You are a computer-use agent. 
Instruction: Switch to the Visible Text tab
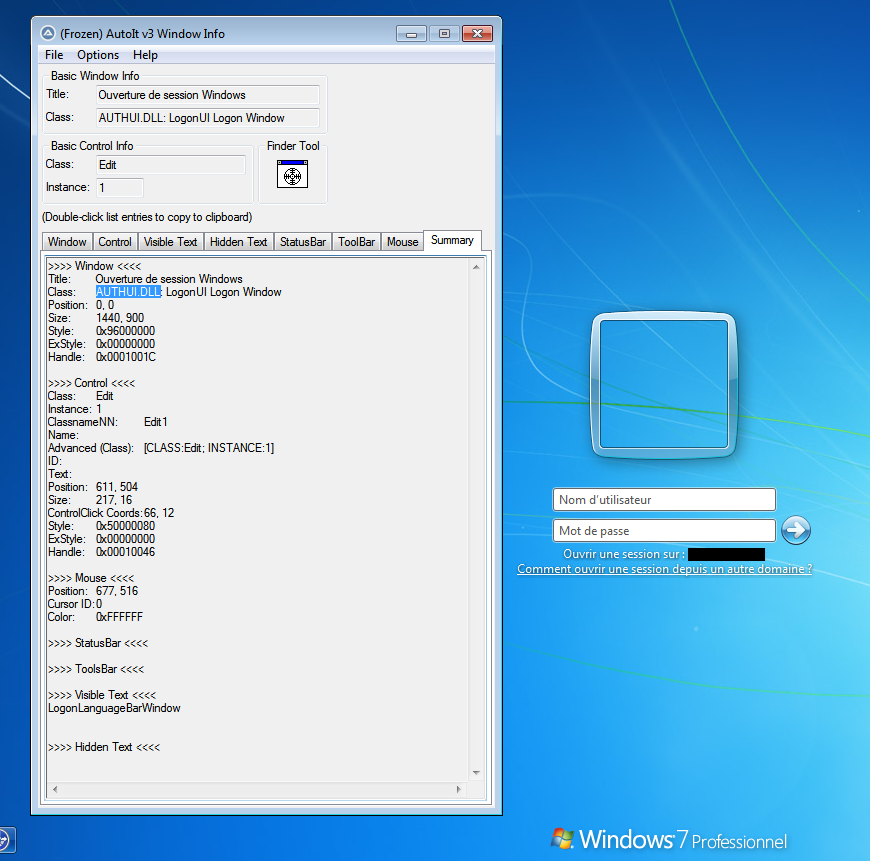pyautogui.click(x=170, y=242)
